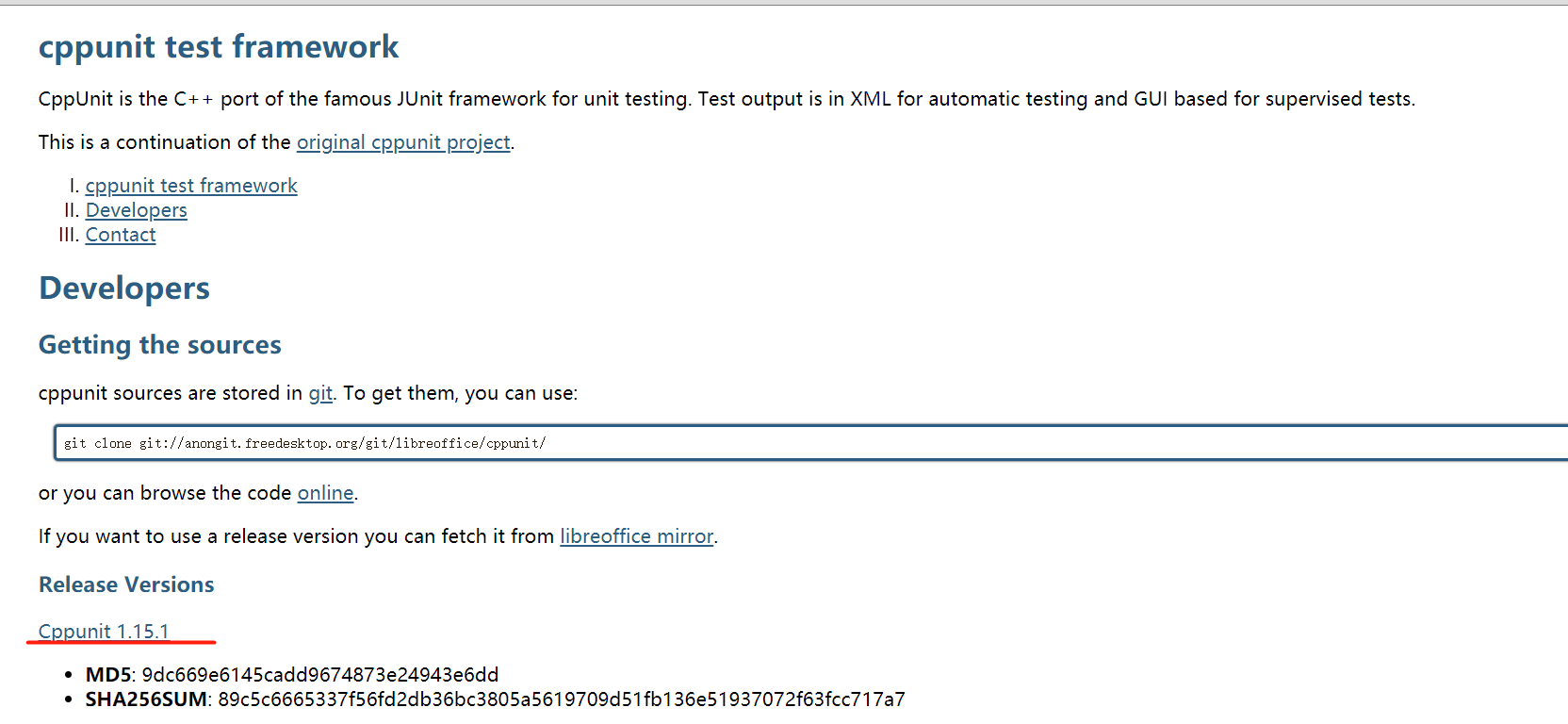This screenshot has width=1568, height=724.
Task: Click the Release Versions heading
Action: (x=126, y=584)
